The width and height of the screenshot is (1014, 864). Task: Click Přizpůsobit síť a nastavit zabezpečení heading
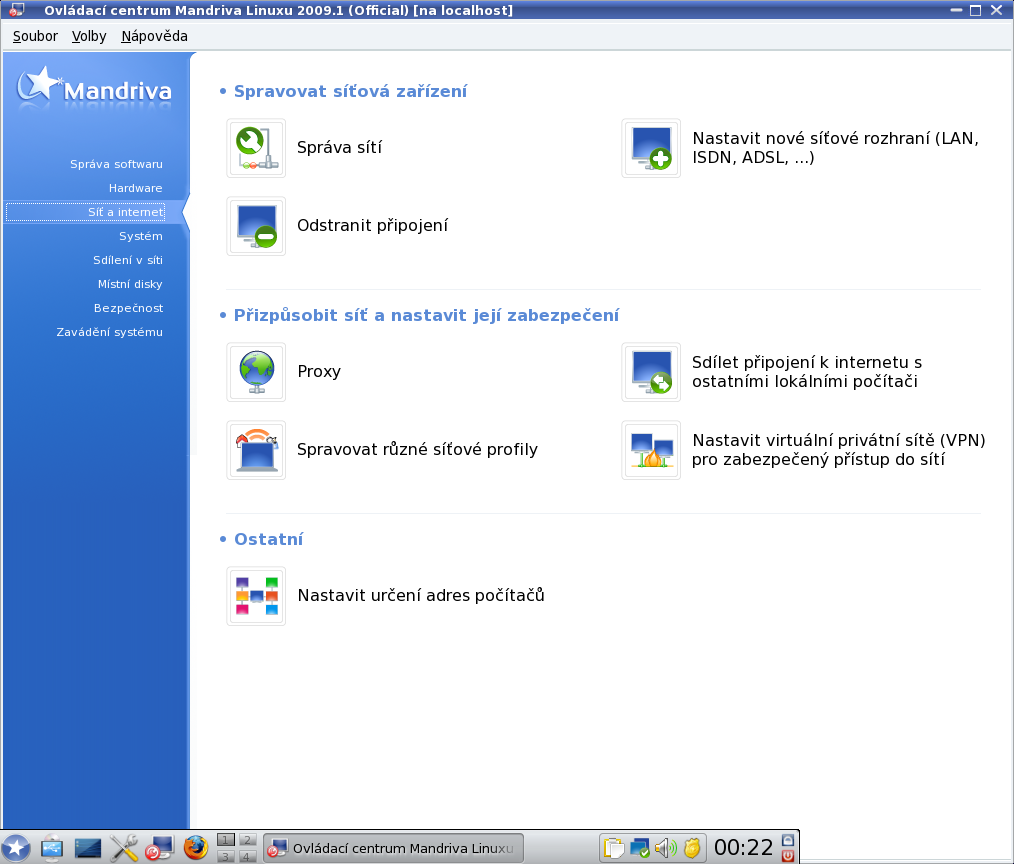426,315
